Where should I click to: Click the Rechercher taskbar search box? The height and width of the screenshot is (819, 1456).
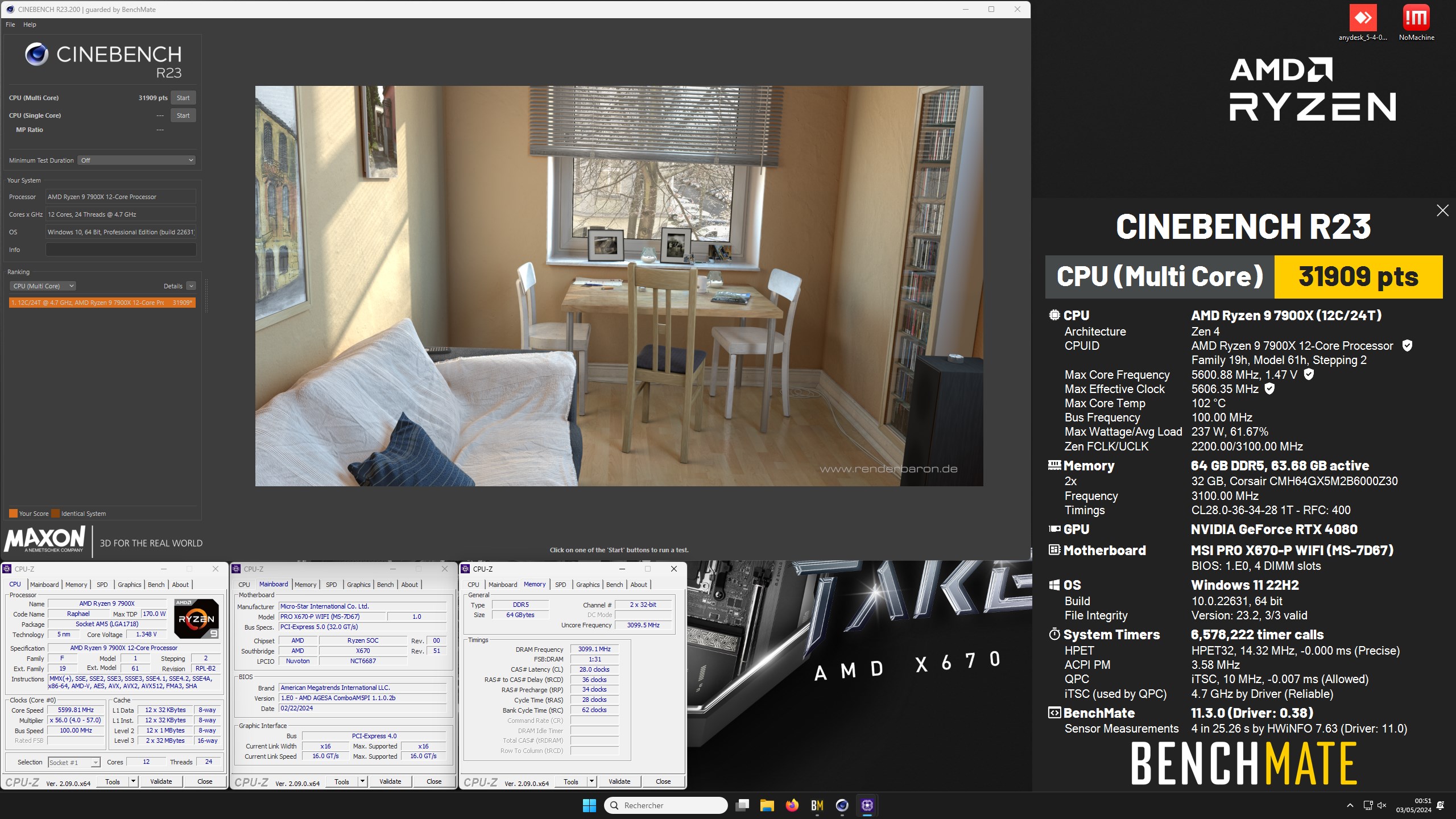click(x=665, y=805)
